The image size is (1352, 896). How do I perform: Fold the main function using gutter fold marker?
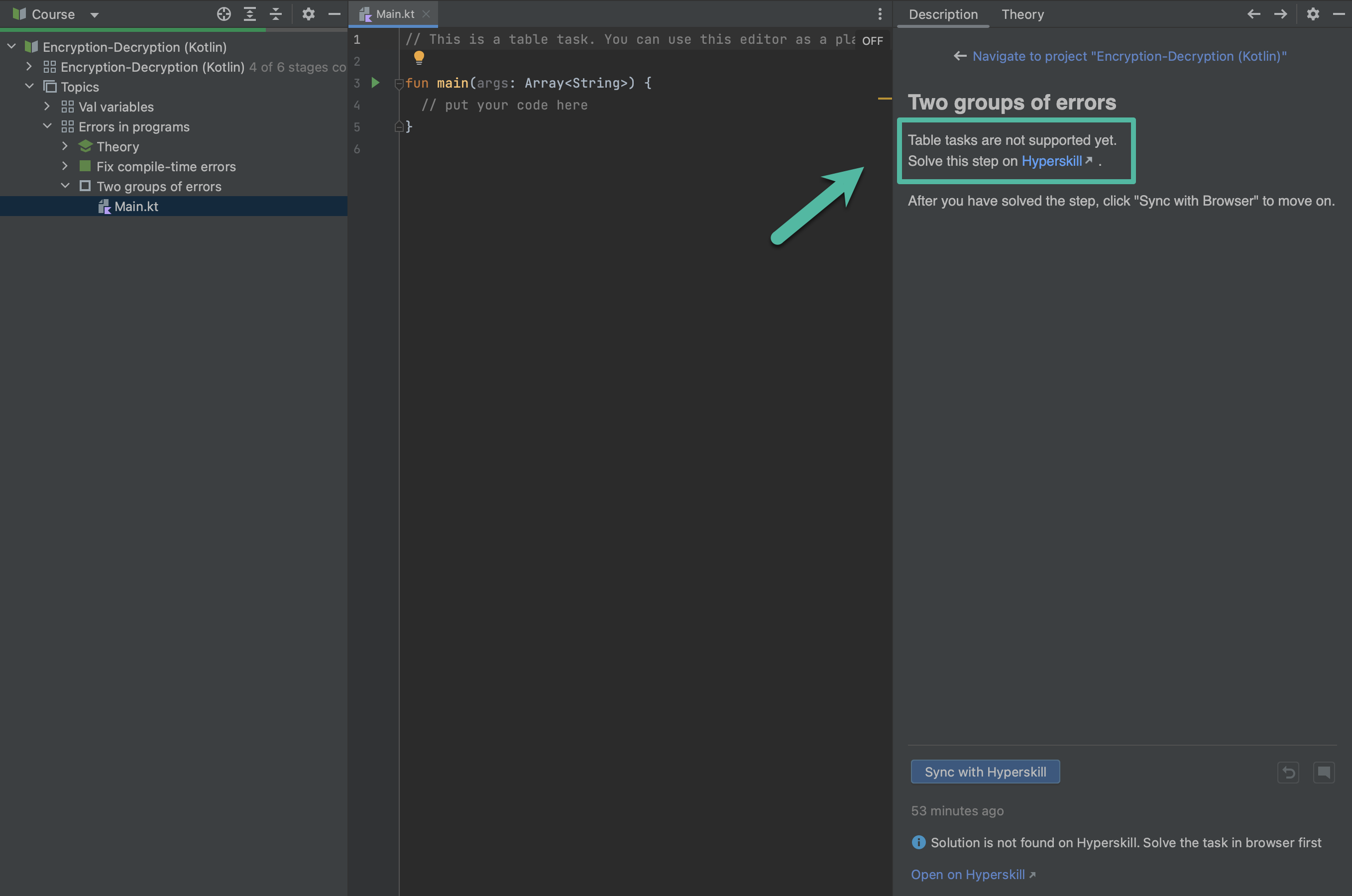[x=399, y=84]
